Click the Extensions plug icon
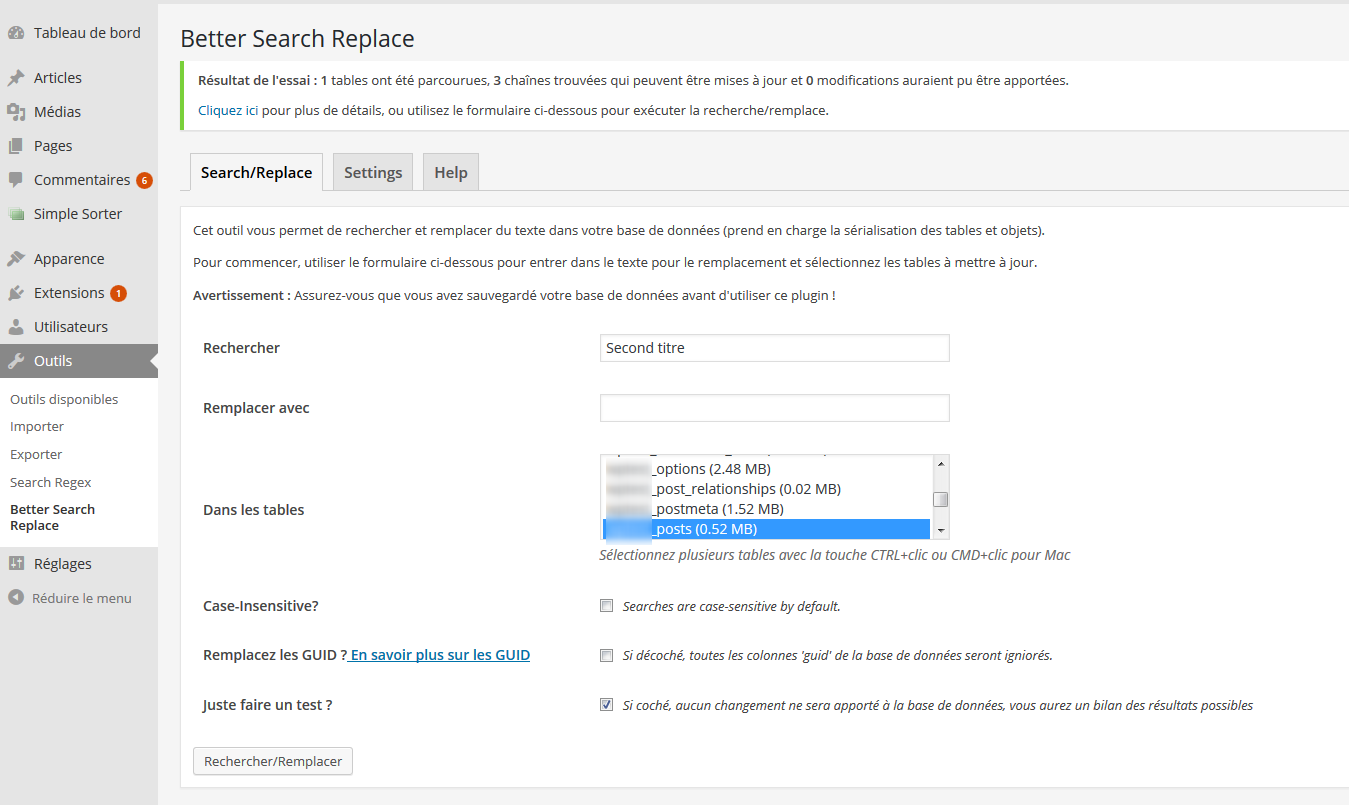Viewport: 1349px width, 805px height. pyautogui.click(x=16, y=293)
